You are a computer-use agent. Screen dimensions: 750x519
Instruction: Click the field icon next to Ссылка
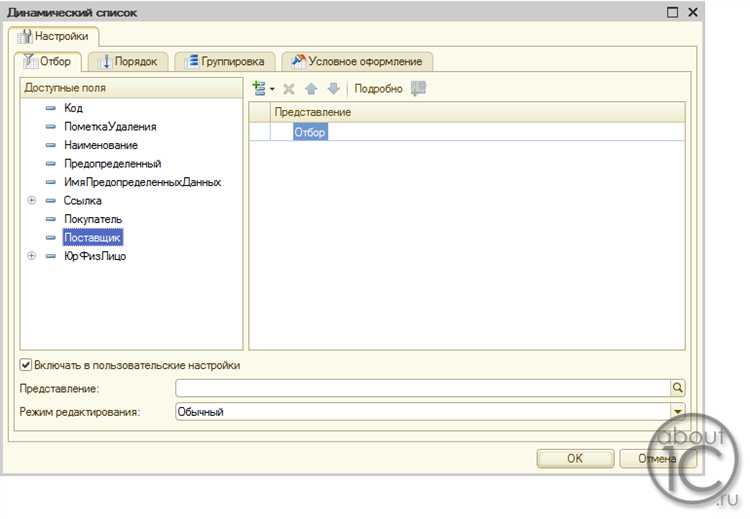51,200
